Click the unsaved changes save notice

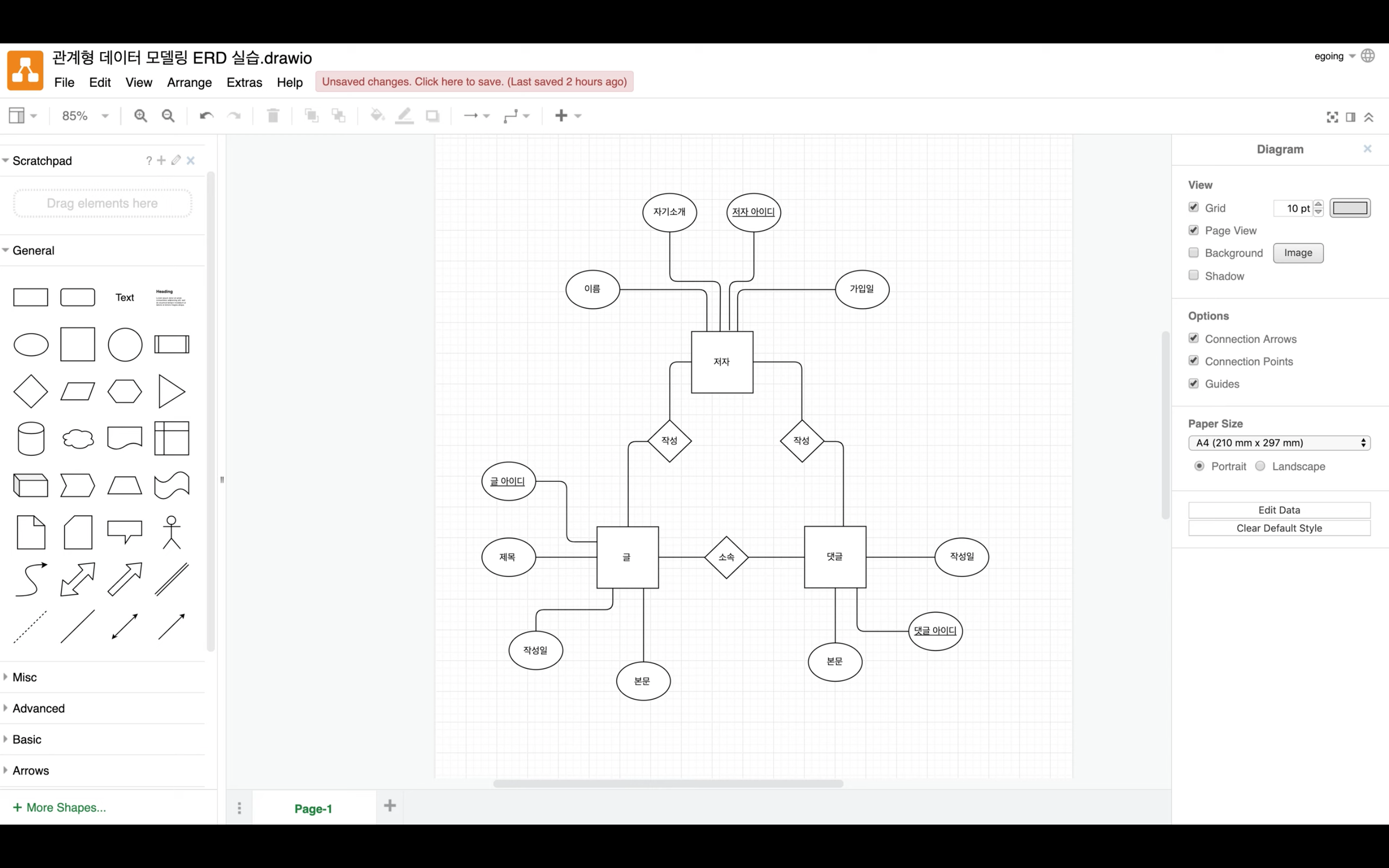[474, 81]
